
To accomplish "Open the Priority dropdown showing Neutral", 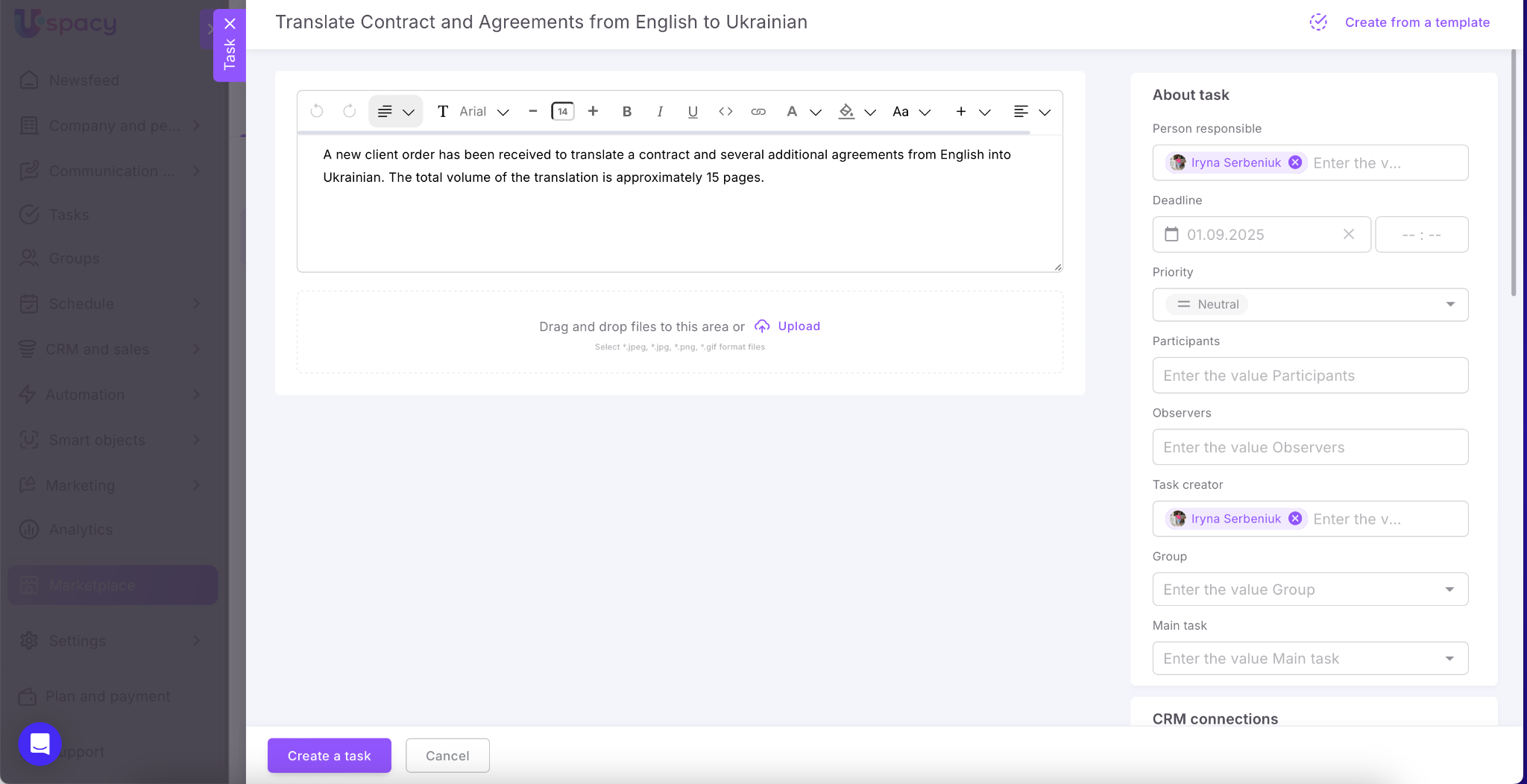I will click(1309, 305).
